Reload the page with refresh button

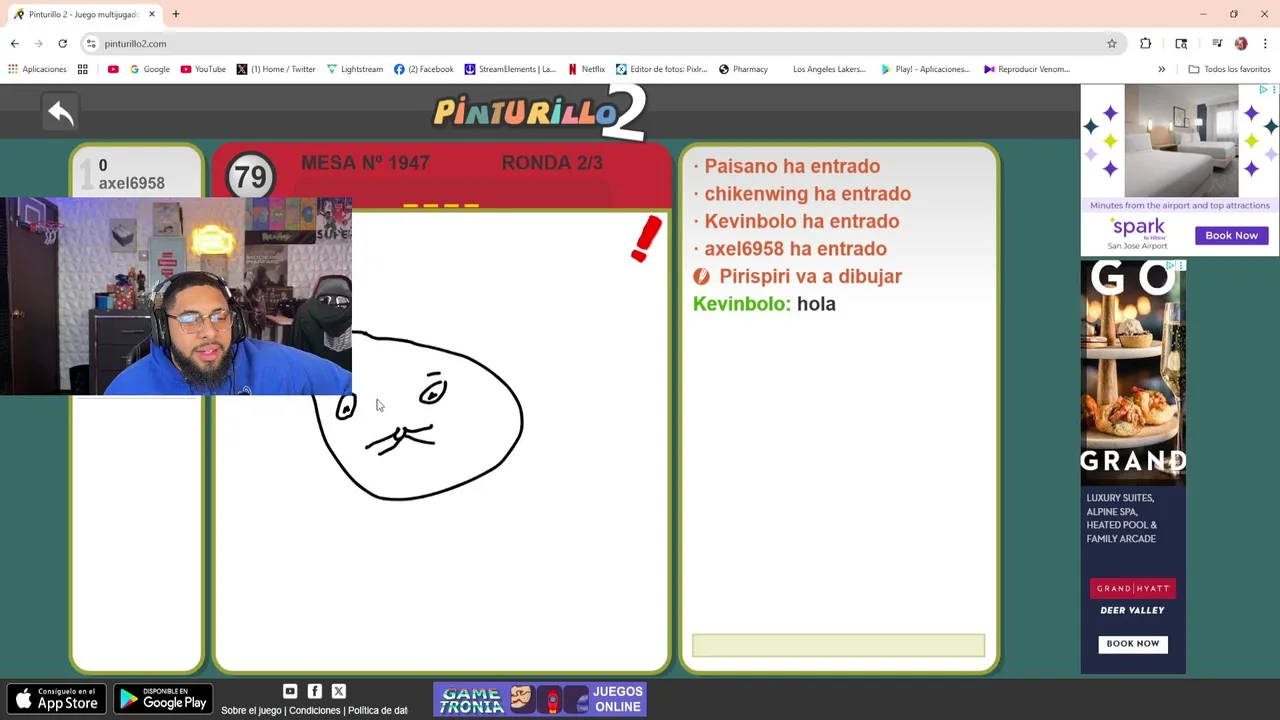click(62, 43)
